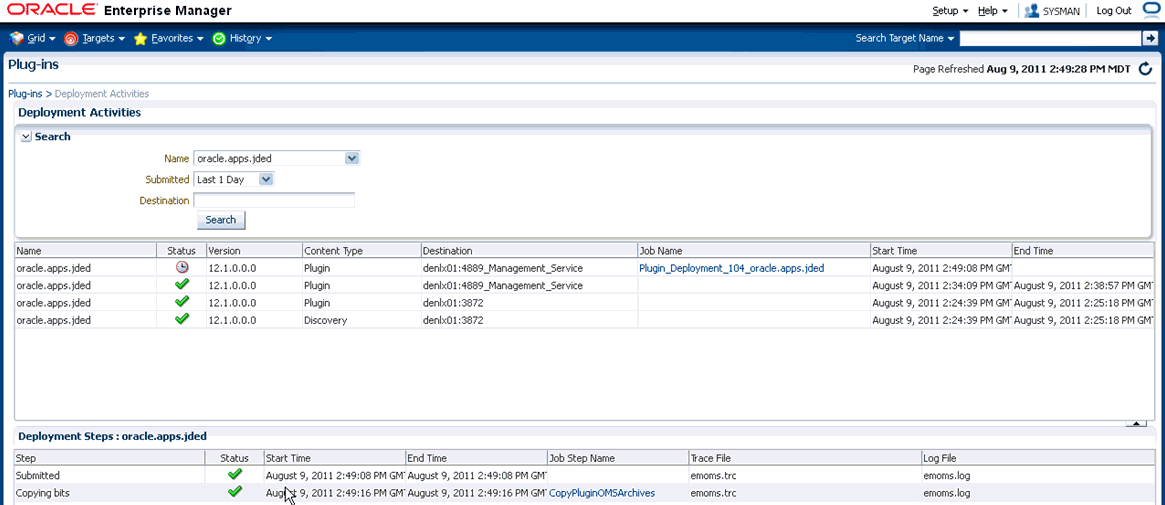This screenshot has width=1165, height=505.
Task: Open the Submitted time range dropdown
Action: click(267, 179)
